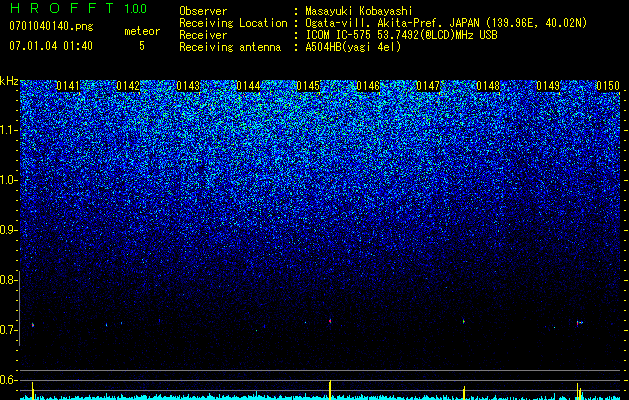Image resolution: width=629 pixels, height=400 pixels.
Task: Click the 0.8 frequency axis label
Action: point(9,280)
